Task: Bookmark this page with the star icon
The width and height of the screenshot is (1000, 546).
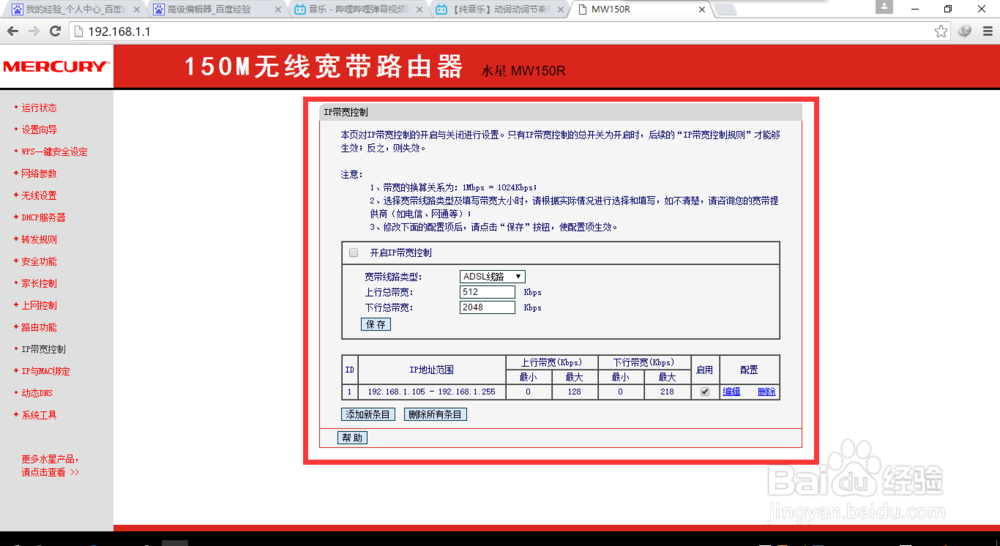Action: [x=941, y=31]
